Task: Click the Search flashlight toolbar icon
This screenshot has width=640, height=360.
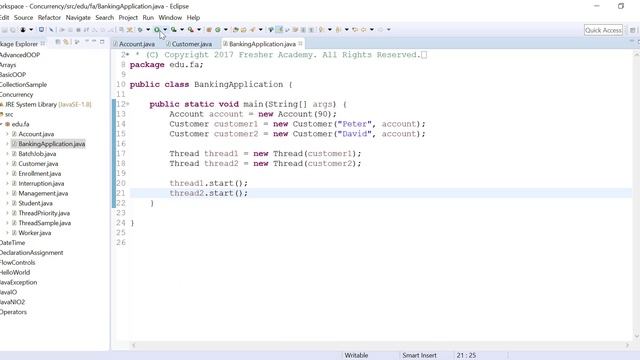Action: tap(253, 29)
